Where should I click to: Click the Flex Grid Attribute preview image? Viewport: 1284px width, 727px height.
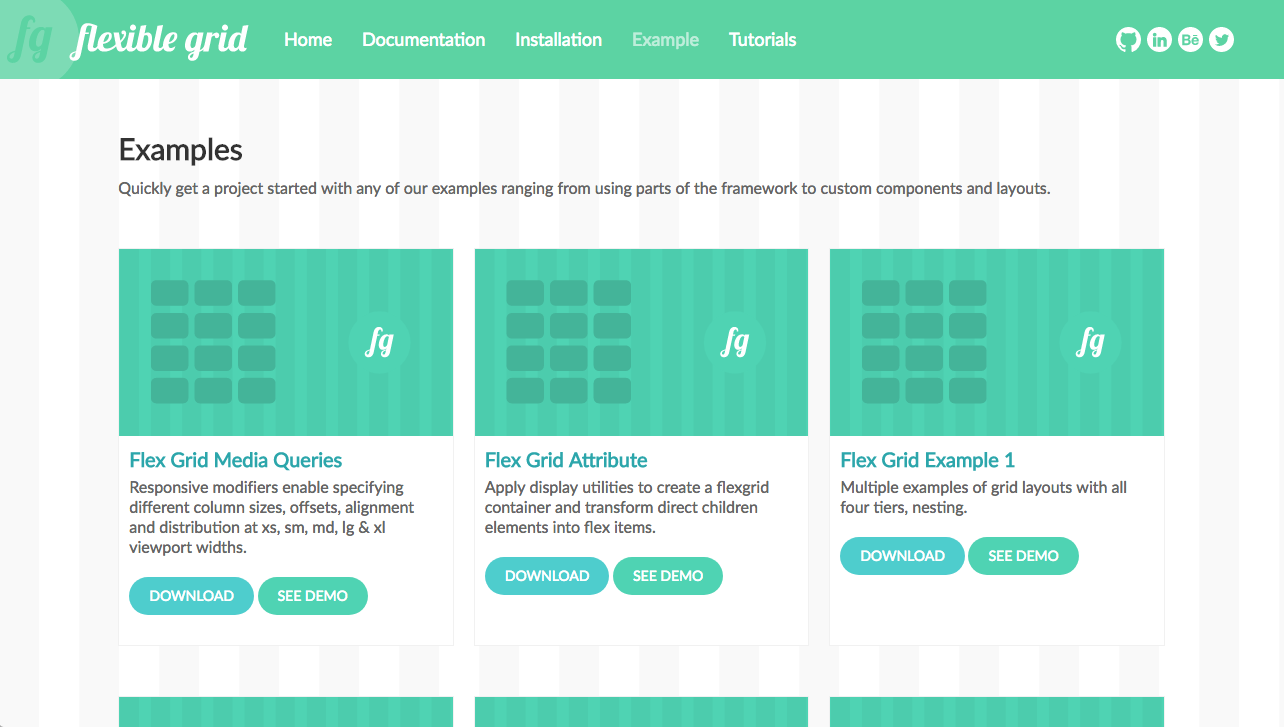pos(641,342)
